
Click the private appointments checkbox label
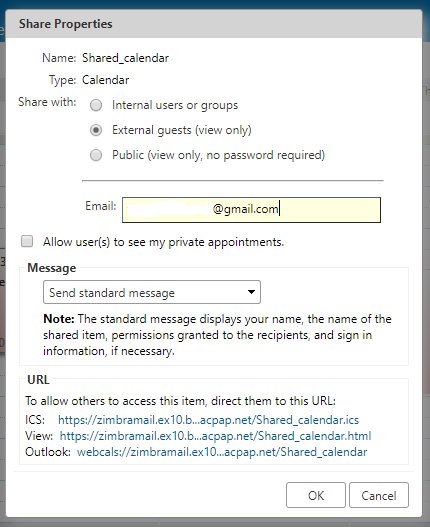coord(163,242)
